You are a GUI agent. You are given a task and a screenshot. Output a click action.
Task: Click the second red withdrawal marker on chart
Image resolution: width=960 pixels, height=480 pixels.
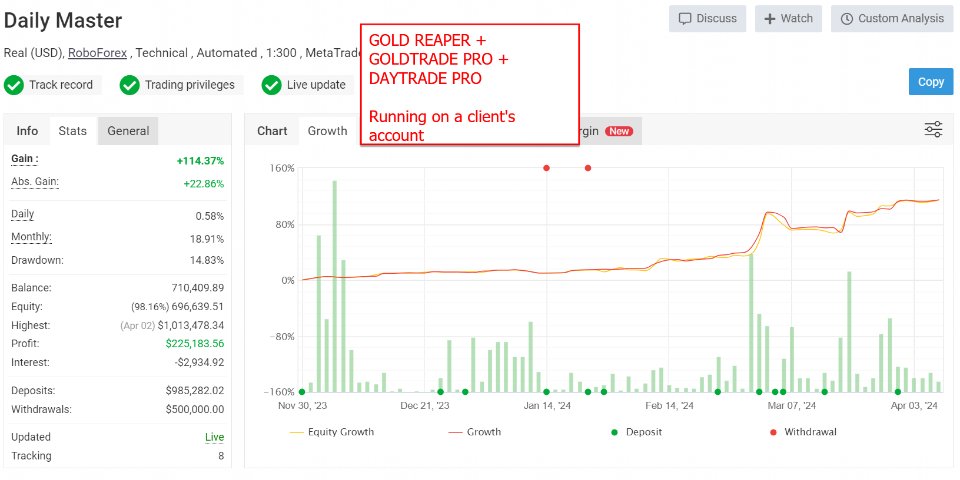(588, 168)
